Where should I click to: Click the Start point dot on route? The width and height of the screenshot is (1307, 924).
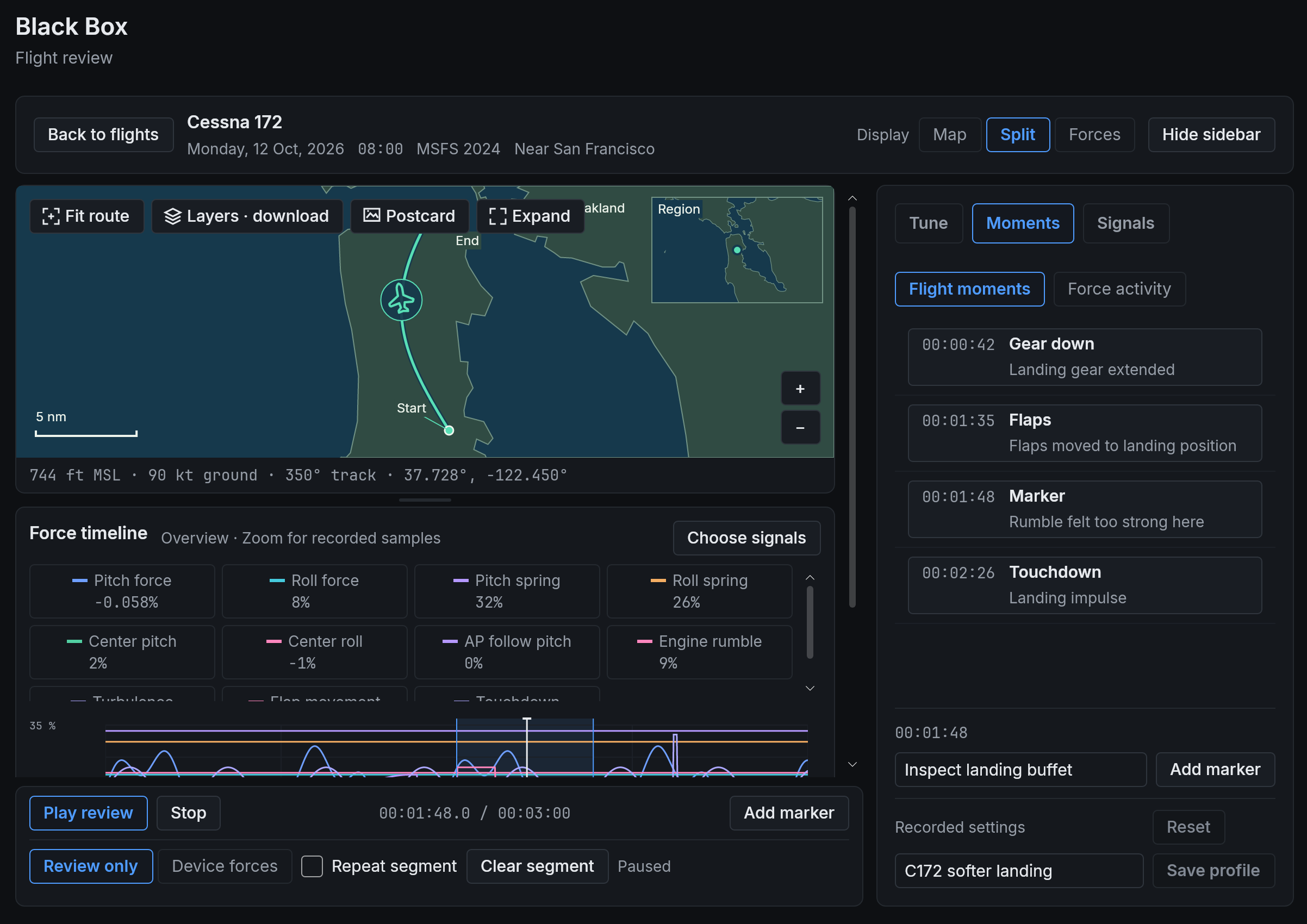pos(449,430)
